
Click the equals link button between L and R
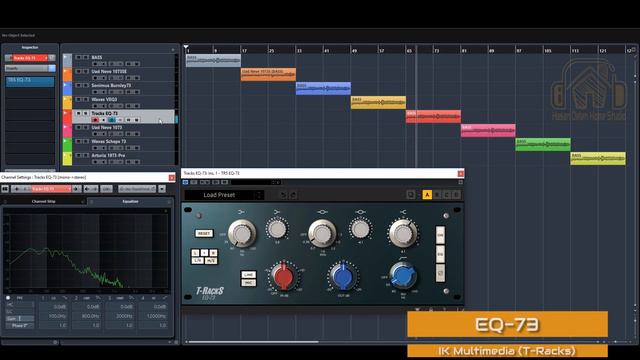coord(204,253)
